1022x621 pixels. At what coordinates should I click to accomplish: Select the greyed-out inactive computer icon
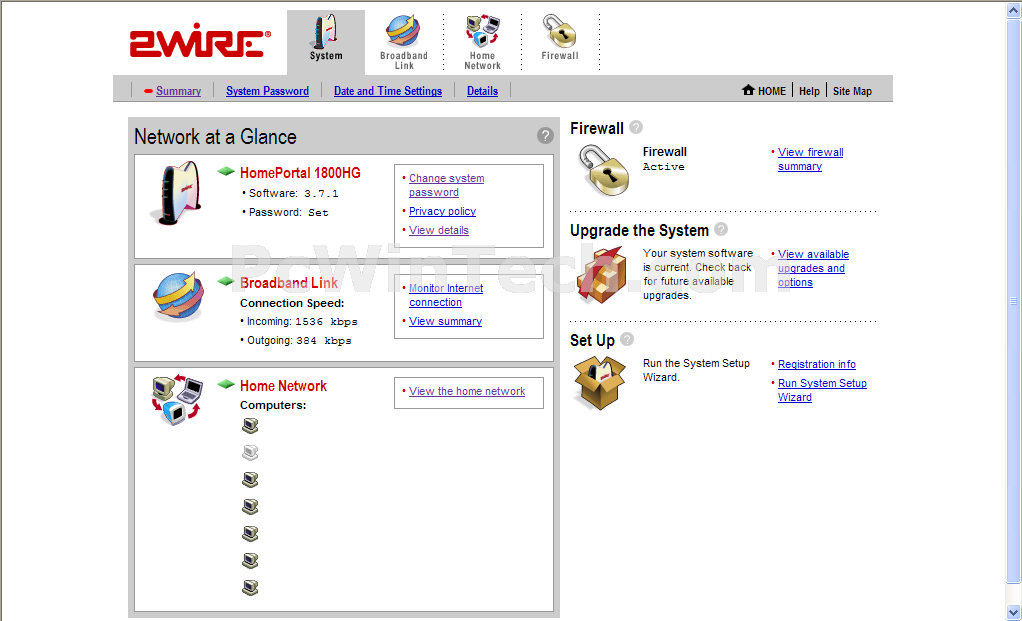coord(250,452)
